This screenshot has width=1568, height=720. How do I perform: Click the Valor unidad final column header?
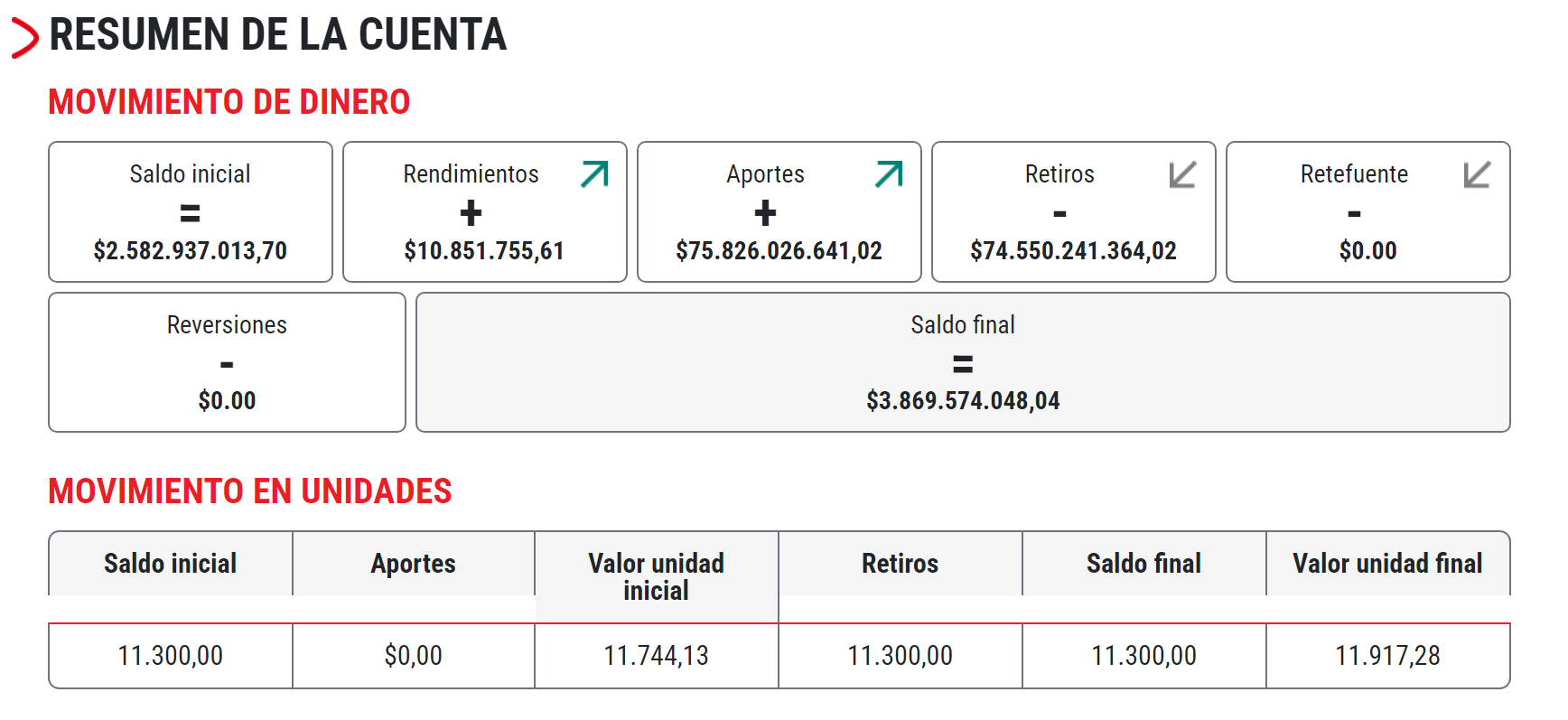[1387, 564]
